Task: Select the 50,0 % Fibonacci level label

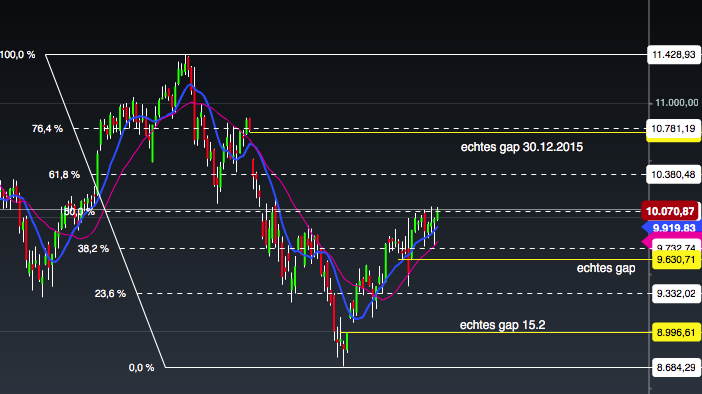Action: 79,211
